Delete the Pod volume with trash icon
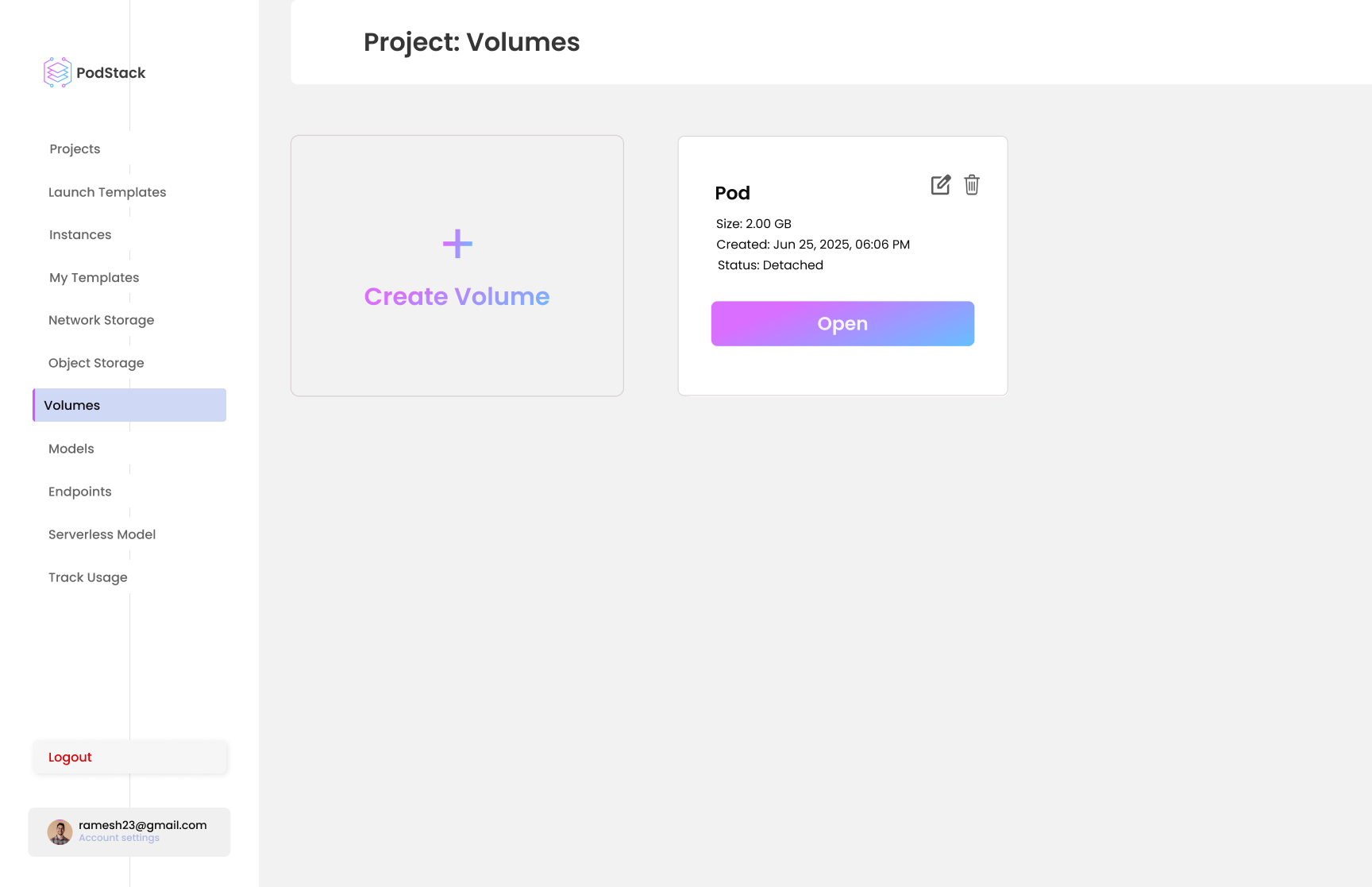Screen dimensions: 1372x887 pyautogui.click(x=972, y=185)
